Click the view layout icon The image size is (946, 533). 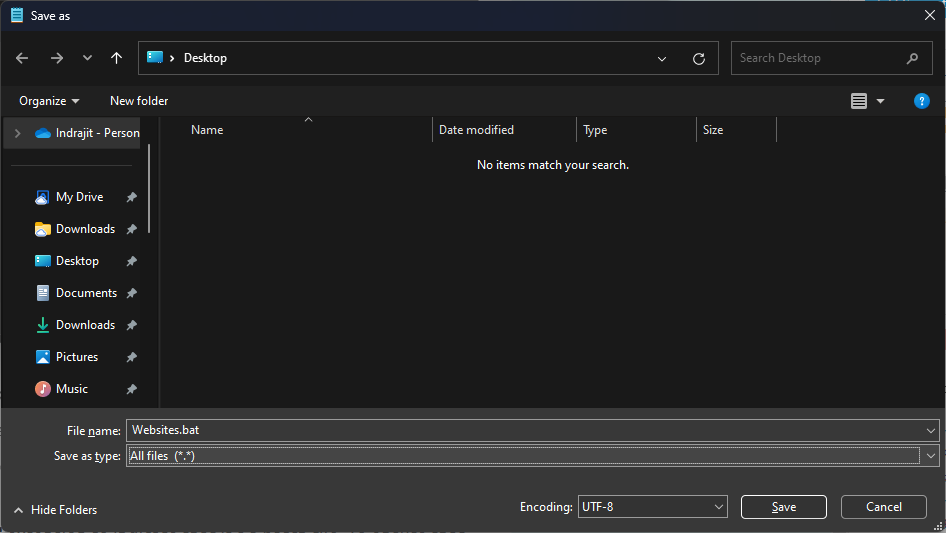859,101
